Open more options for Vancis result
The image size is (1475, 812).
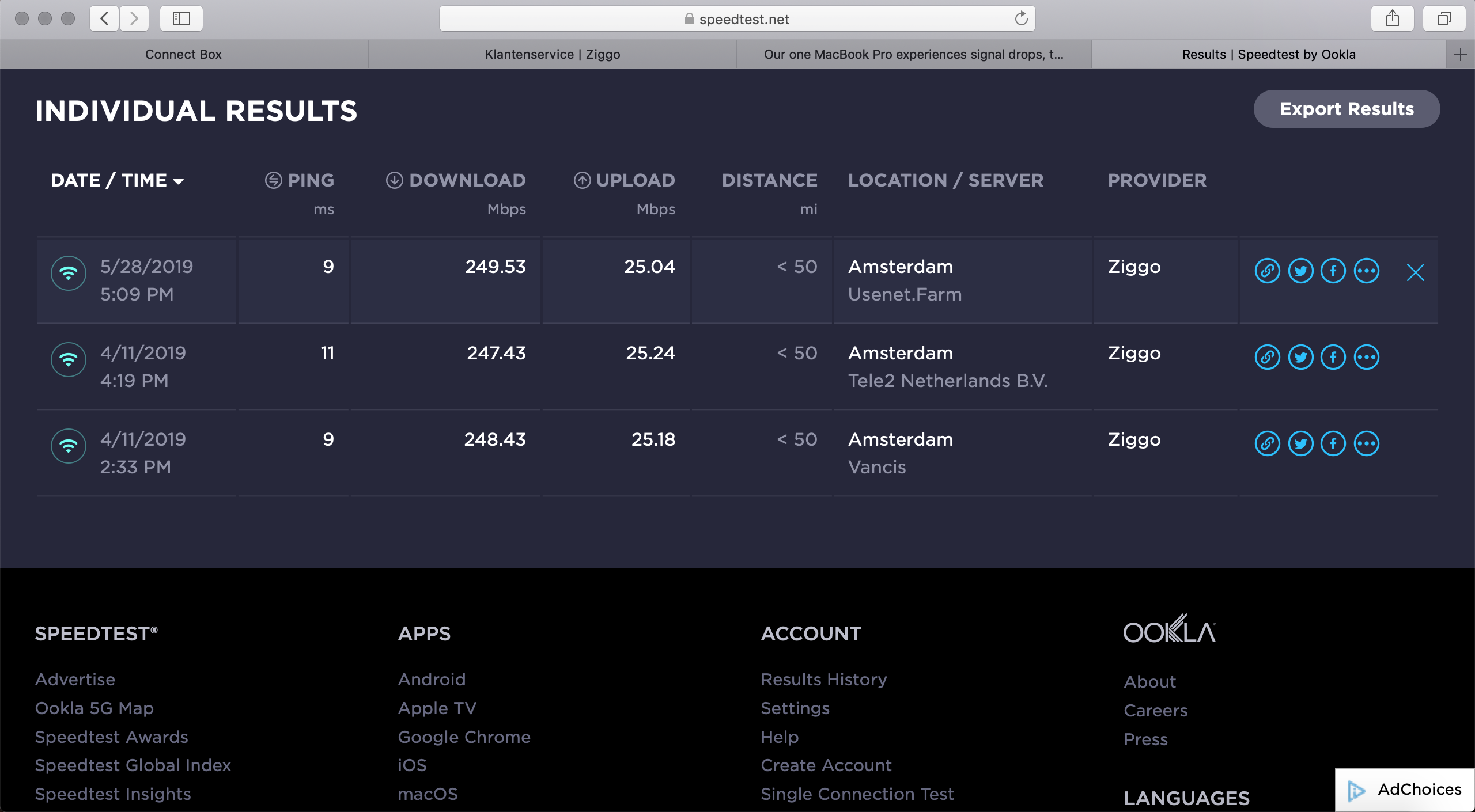(1367, 443)
